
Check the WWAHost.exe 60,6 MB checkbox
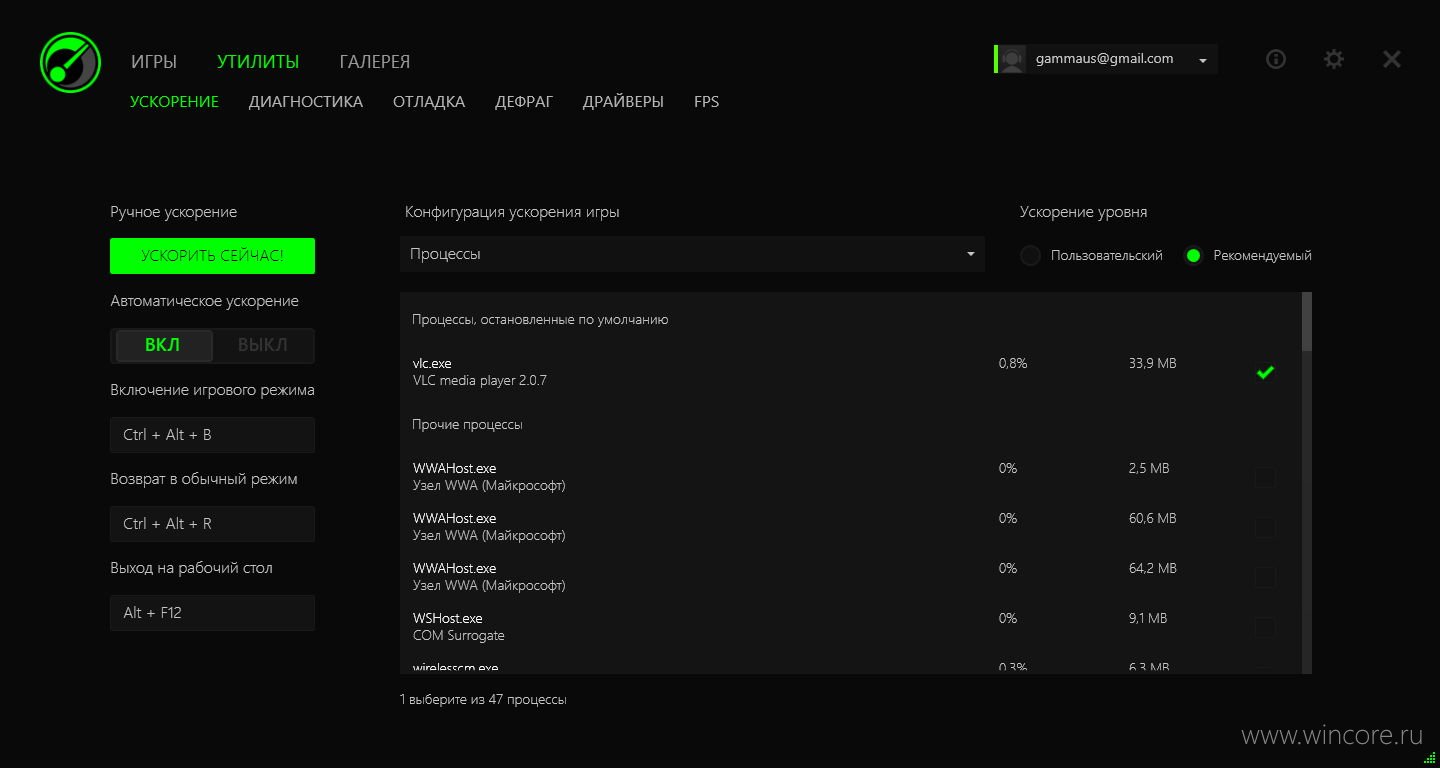click(1265, 527)
